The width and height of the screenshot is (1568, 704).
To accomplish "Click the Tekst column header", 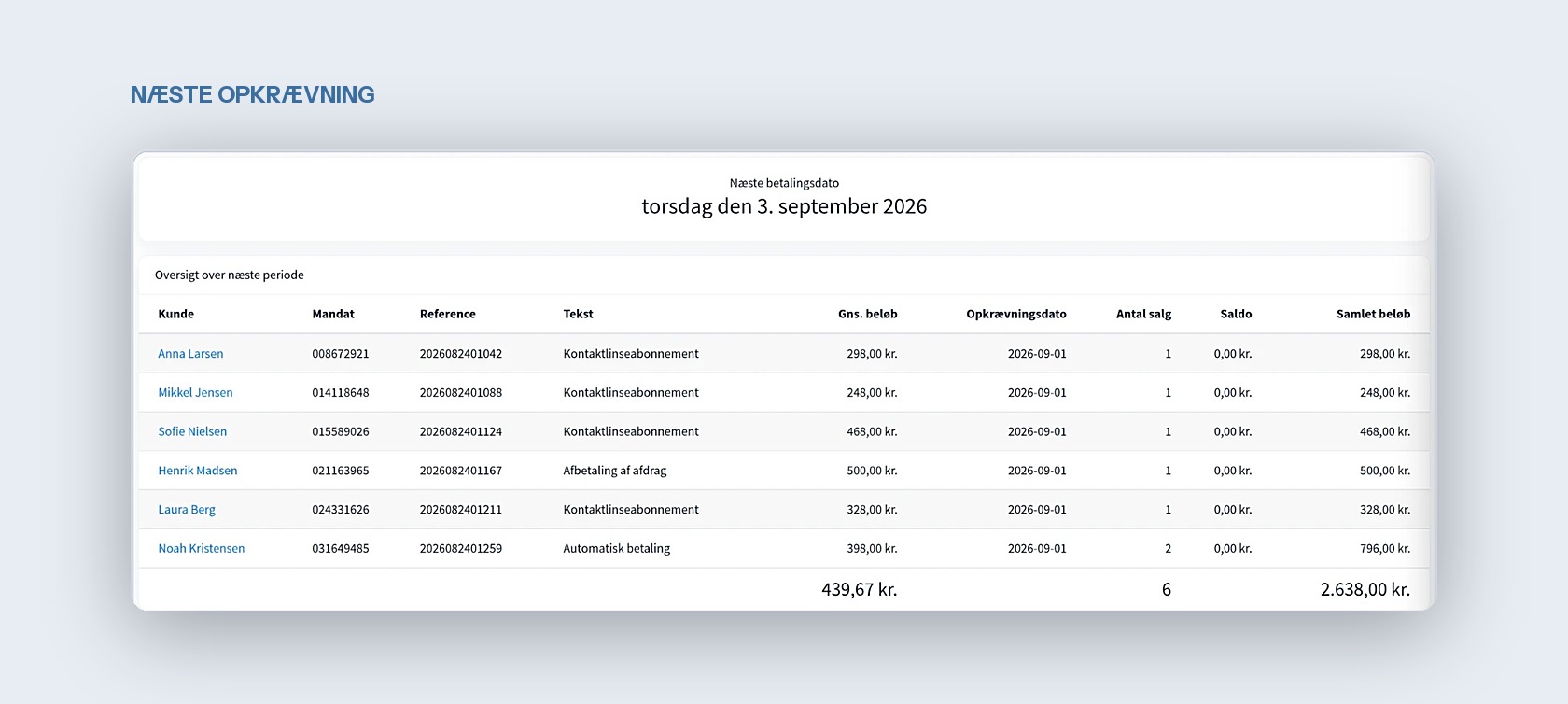I will click(578, 314).
